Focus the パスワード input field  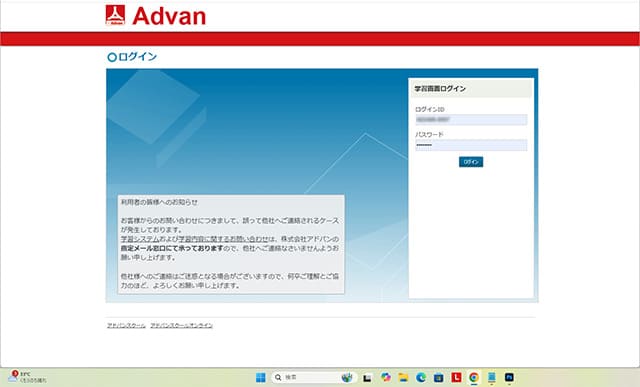click(471, 145)
